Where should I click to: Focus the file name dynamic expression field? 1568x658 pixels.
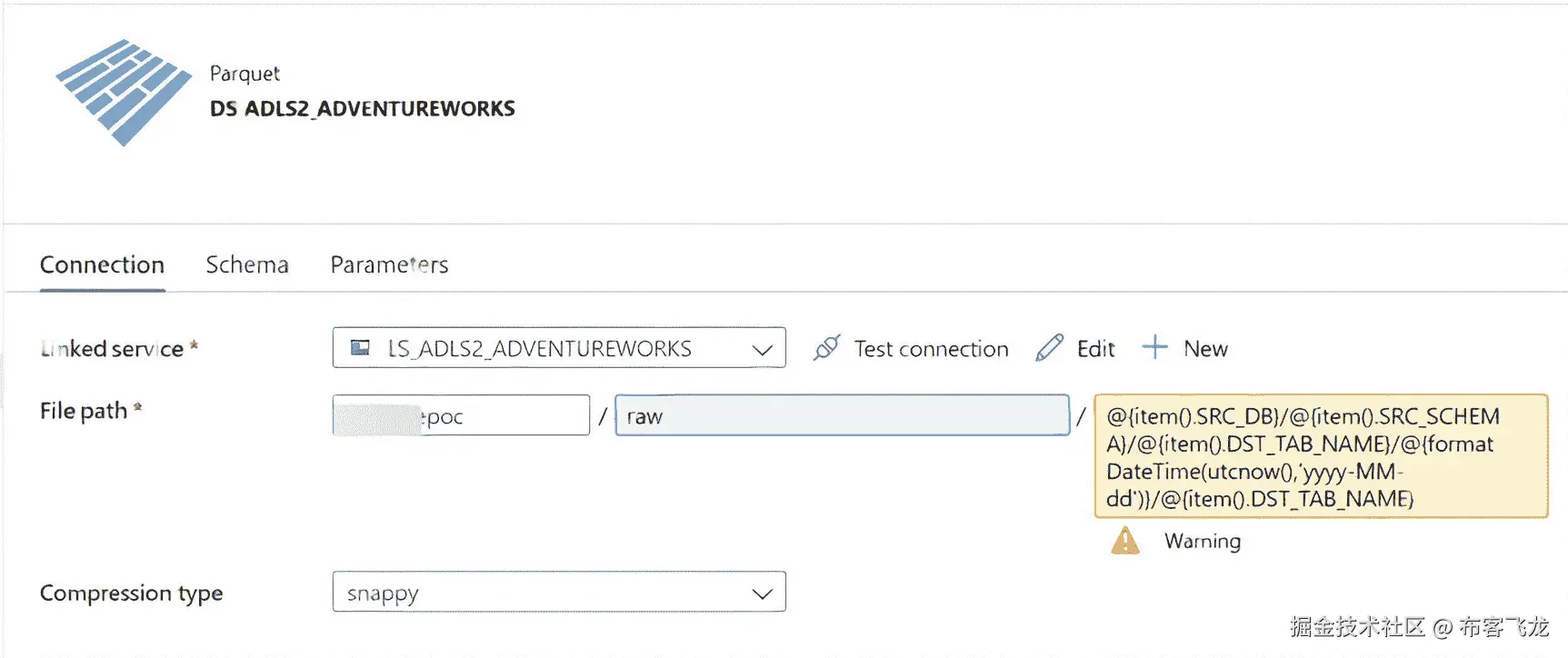coord(1321,456)
